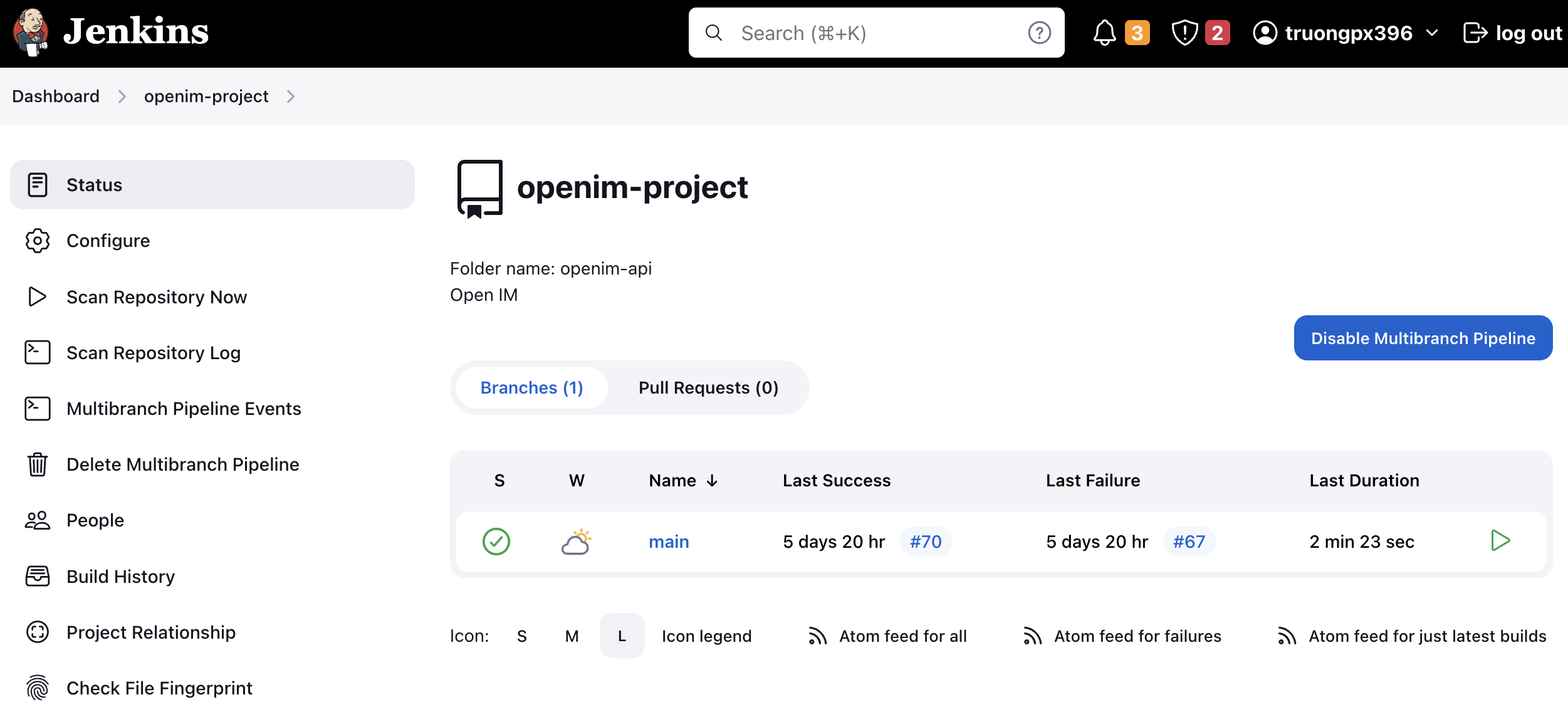Click the search help question icon
The image size is (1568, 707).
tap(1039, 33)
